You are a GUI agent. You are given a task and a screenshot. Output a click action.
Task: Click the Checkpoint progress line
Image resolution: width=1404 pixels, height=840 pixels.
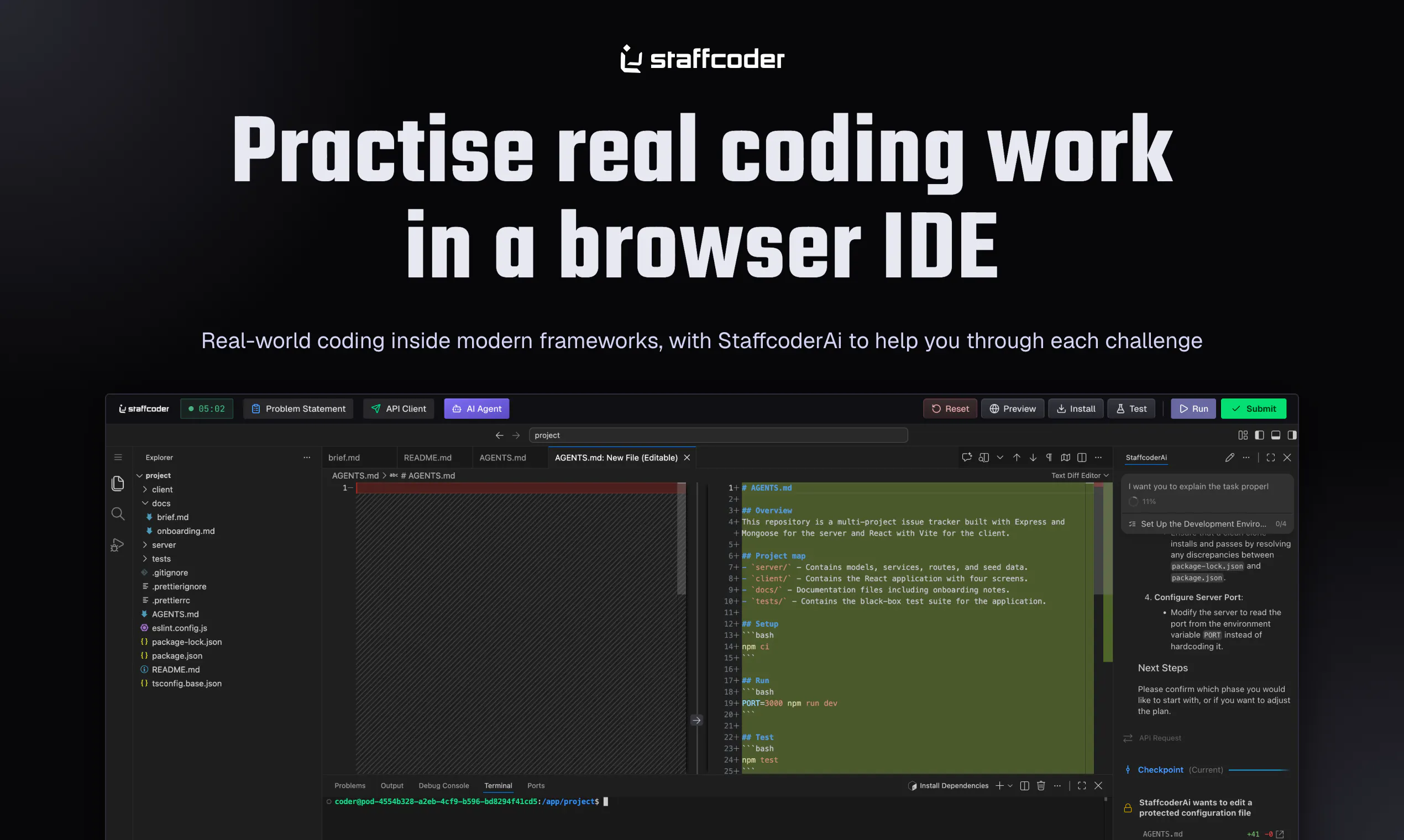pyautogui.click(x=1259, y=770)
